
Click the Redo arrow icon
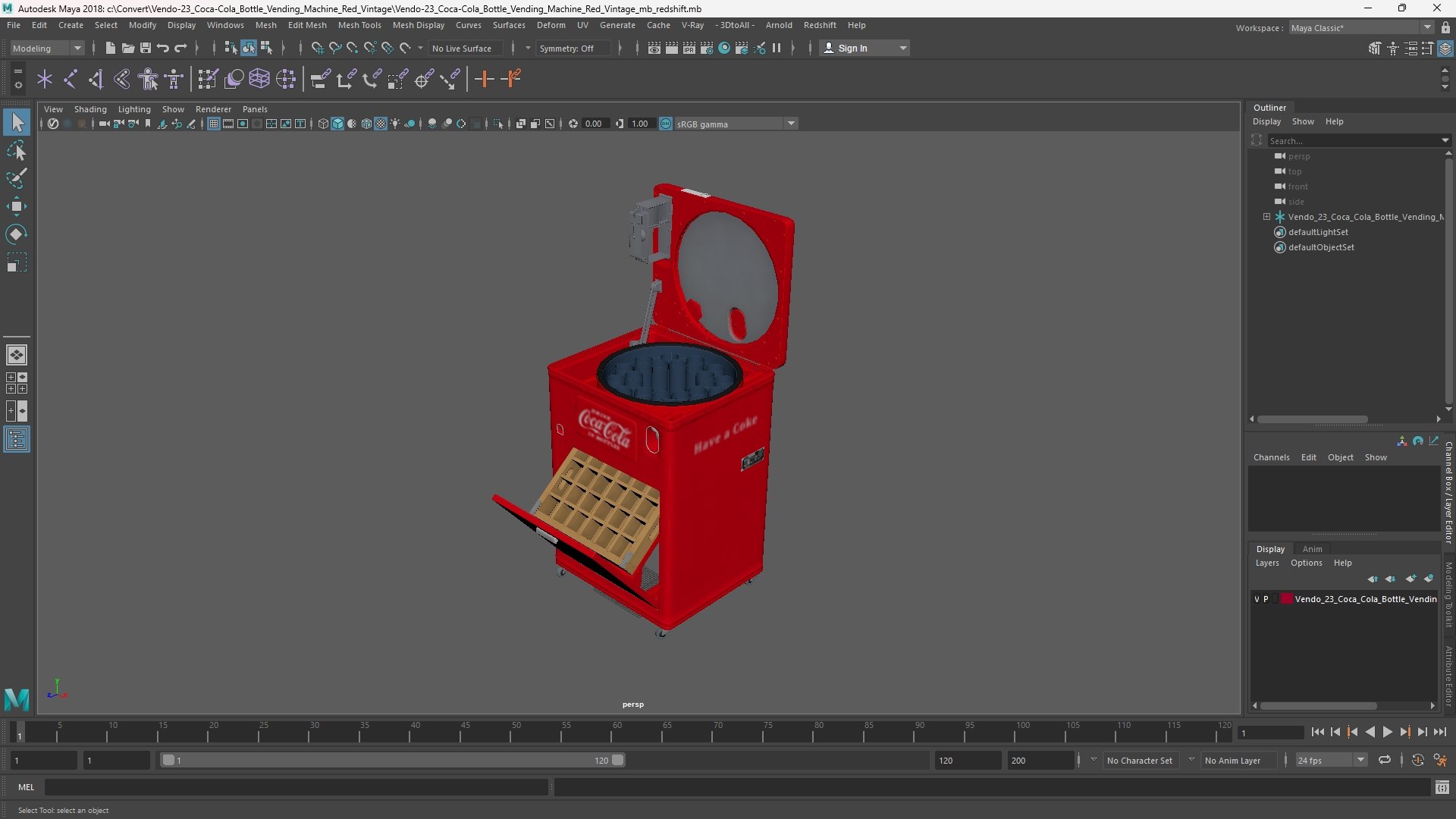tap(180, 49)
